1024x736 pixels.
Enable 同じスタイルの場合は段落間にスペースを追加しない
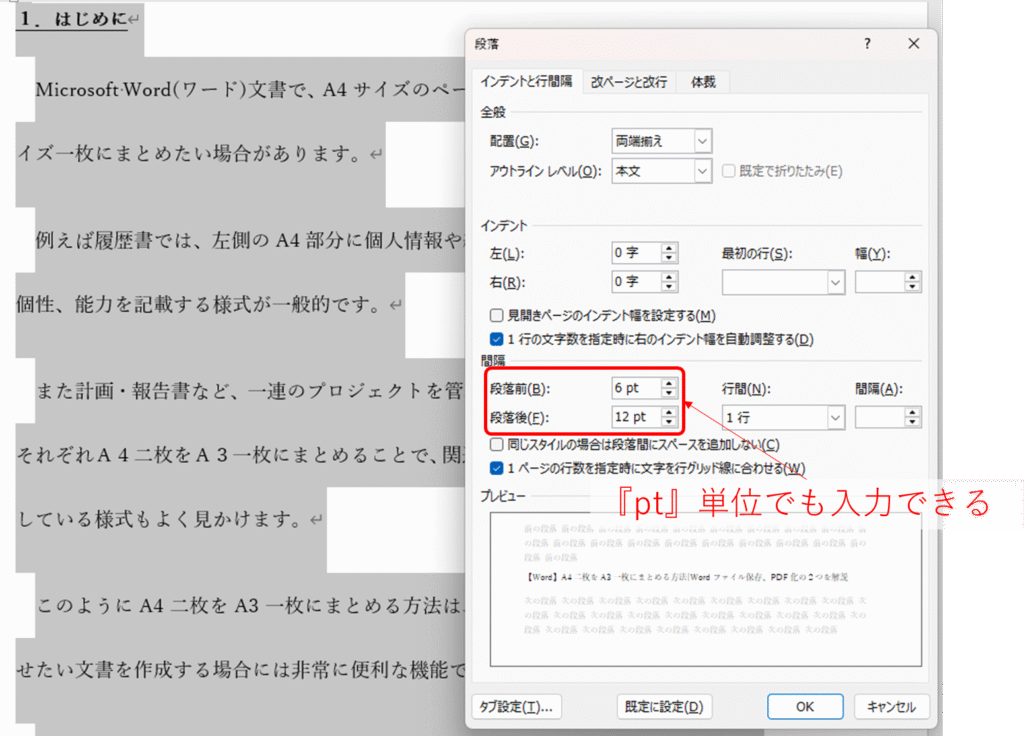(x=497, y=444)
